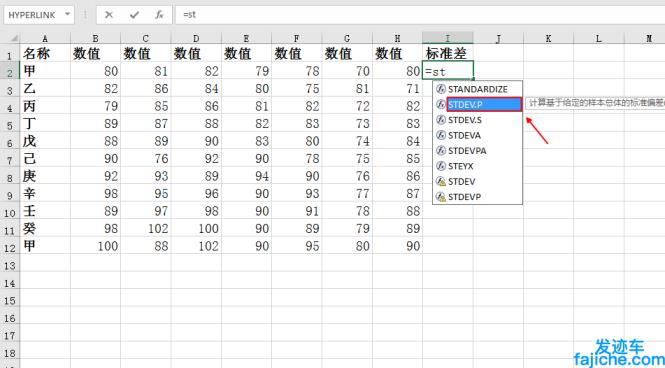
Task: Select the cell with name 乙
Action: (45, 89)
